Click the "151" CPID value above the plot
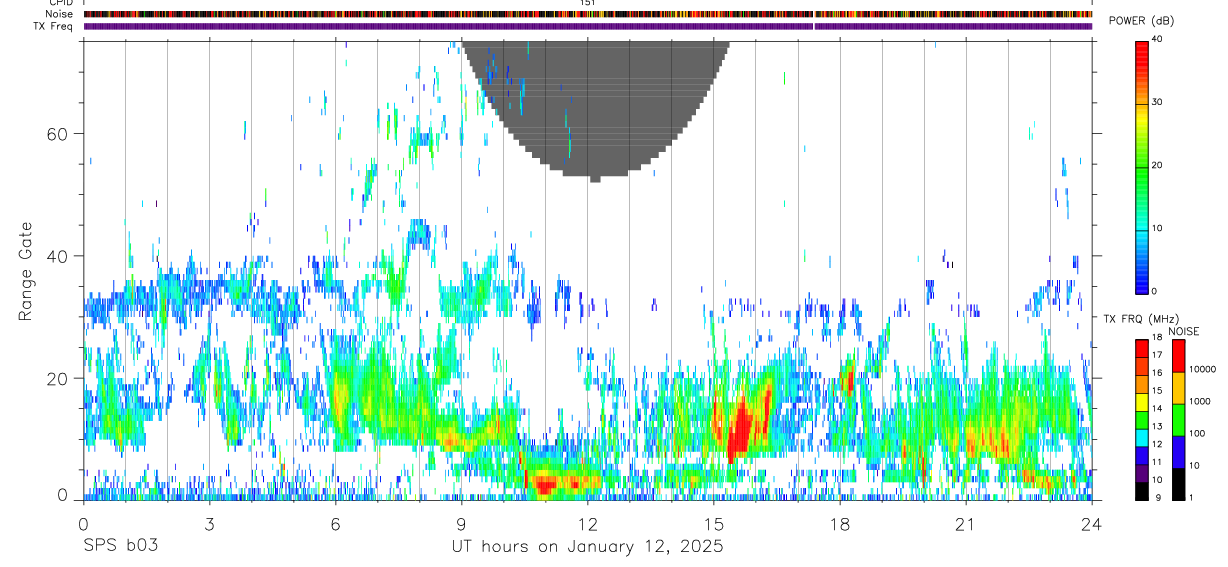Image resolution: width=1228 pixels, height=567 pixels. pyautogui.click(x=588, y=3)
